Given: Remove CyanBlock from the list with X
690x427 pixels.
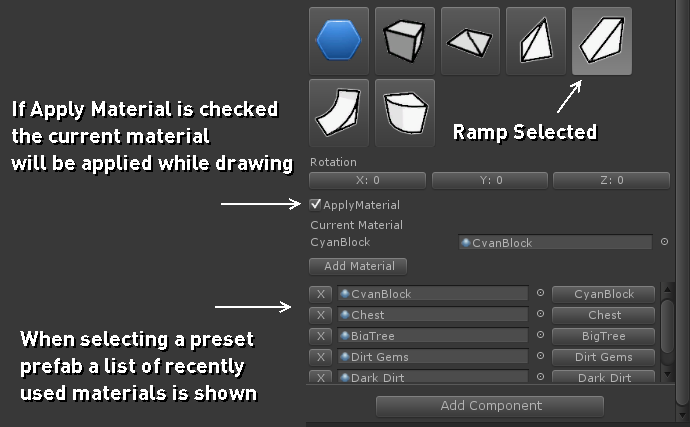Looking at the screenshot, I should coord(321,294).
